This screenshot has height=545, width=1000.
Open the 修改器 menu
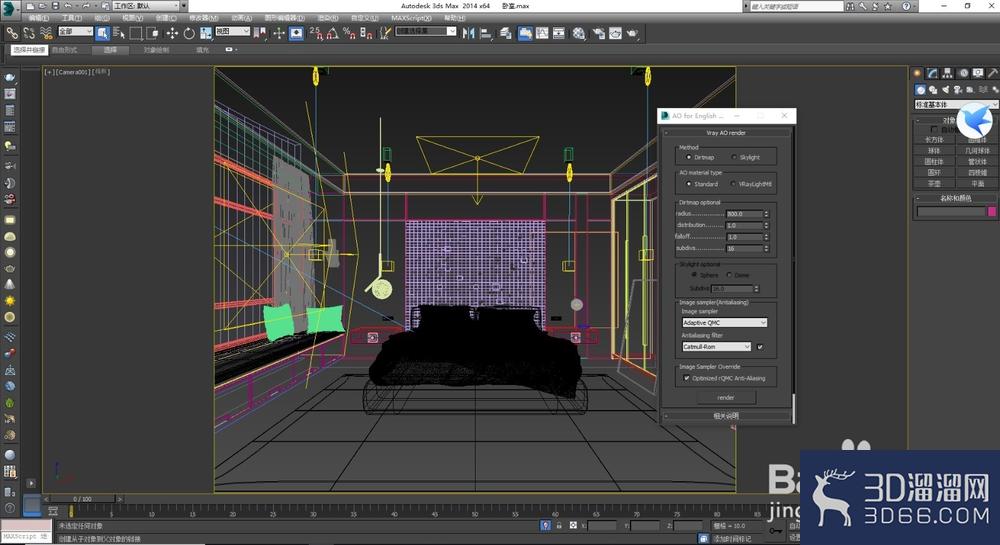pos(203,18)
